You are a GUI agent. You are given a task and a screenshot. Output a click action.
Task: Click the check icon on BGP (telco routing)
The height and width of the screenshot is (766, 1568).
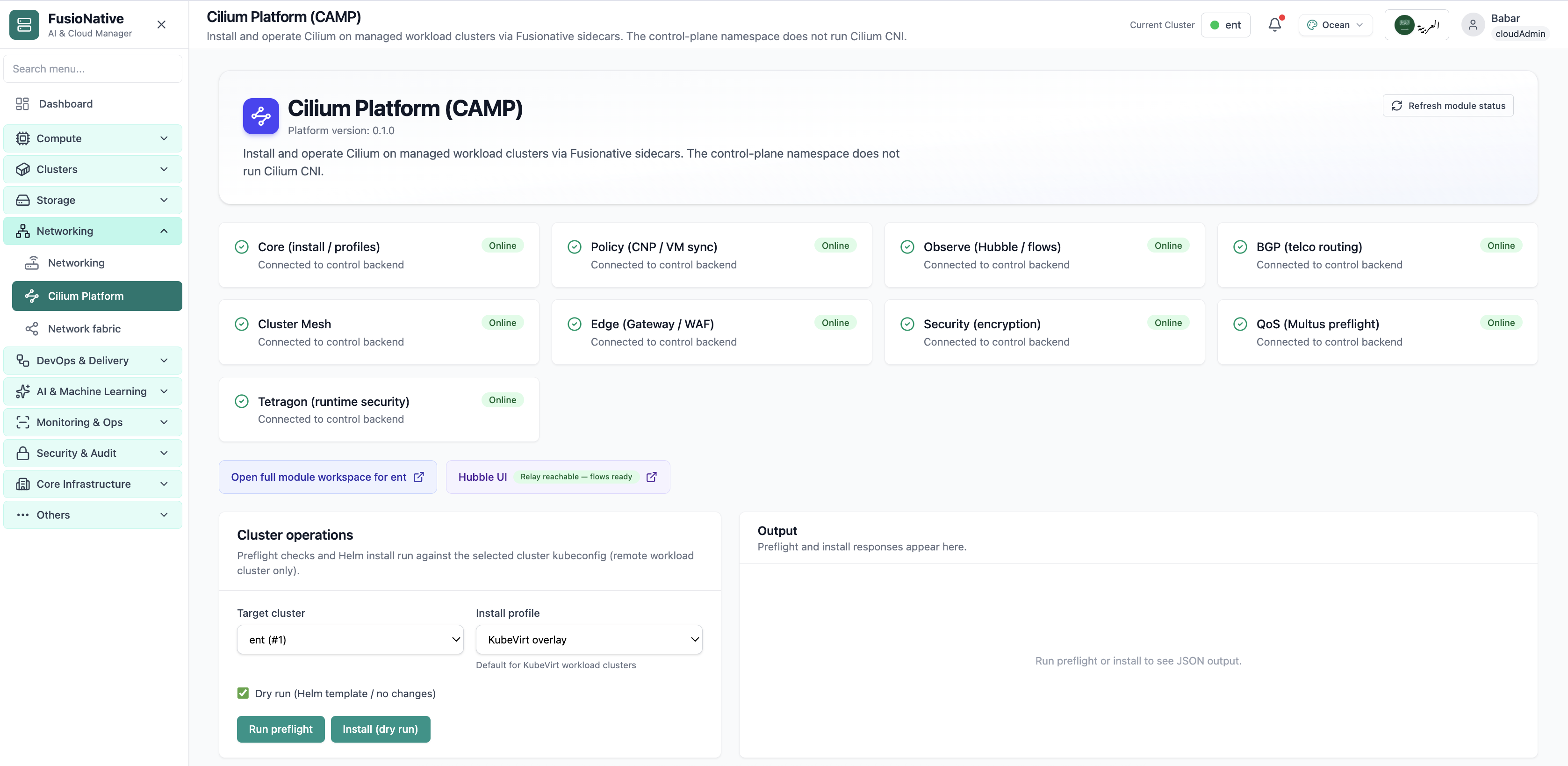point(1240,246)
